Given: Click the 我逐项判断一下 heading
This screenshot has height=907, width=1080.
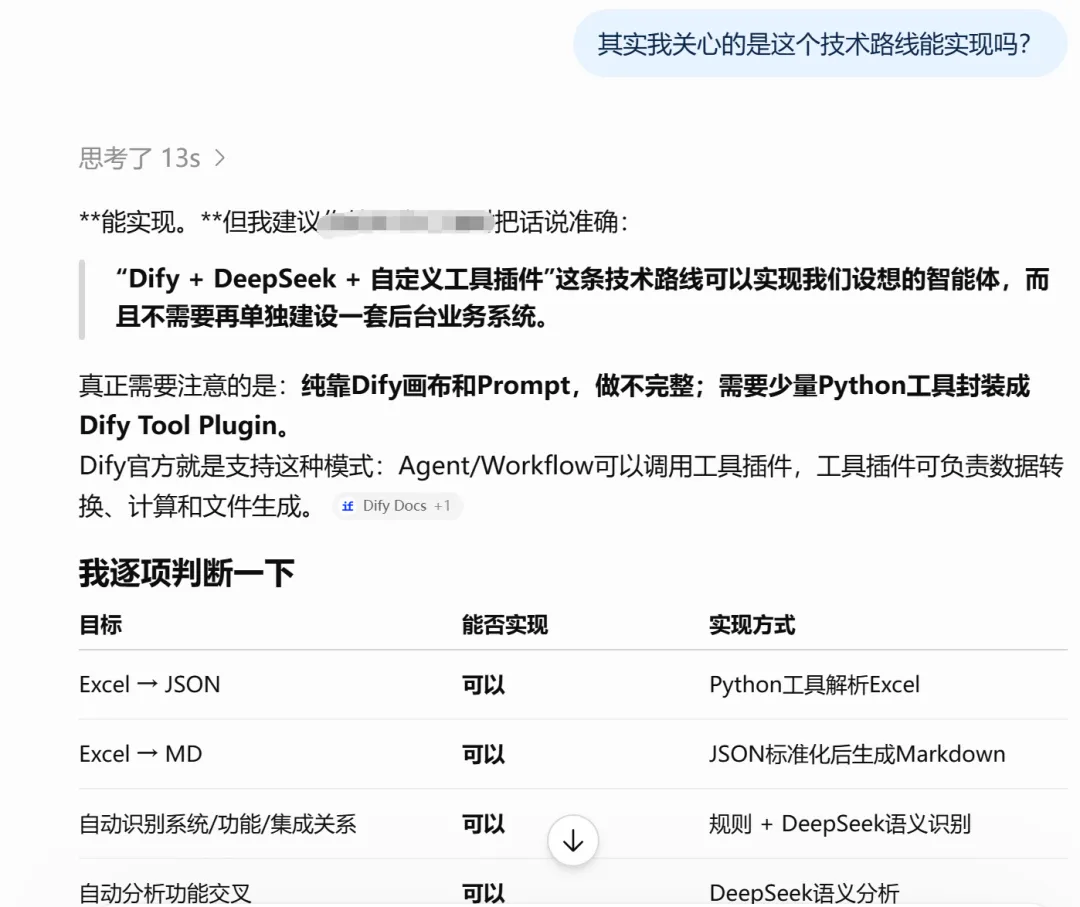Looking at the screenshot, I should click(187, 573).
